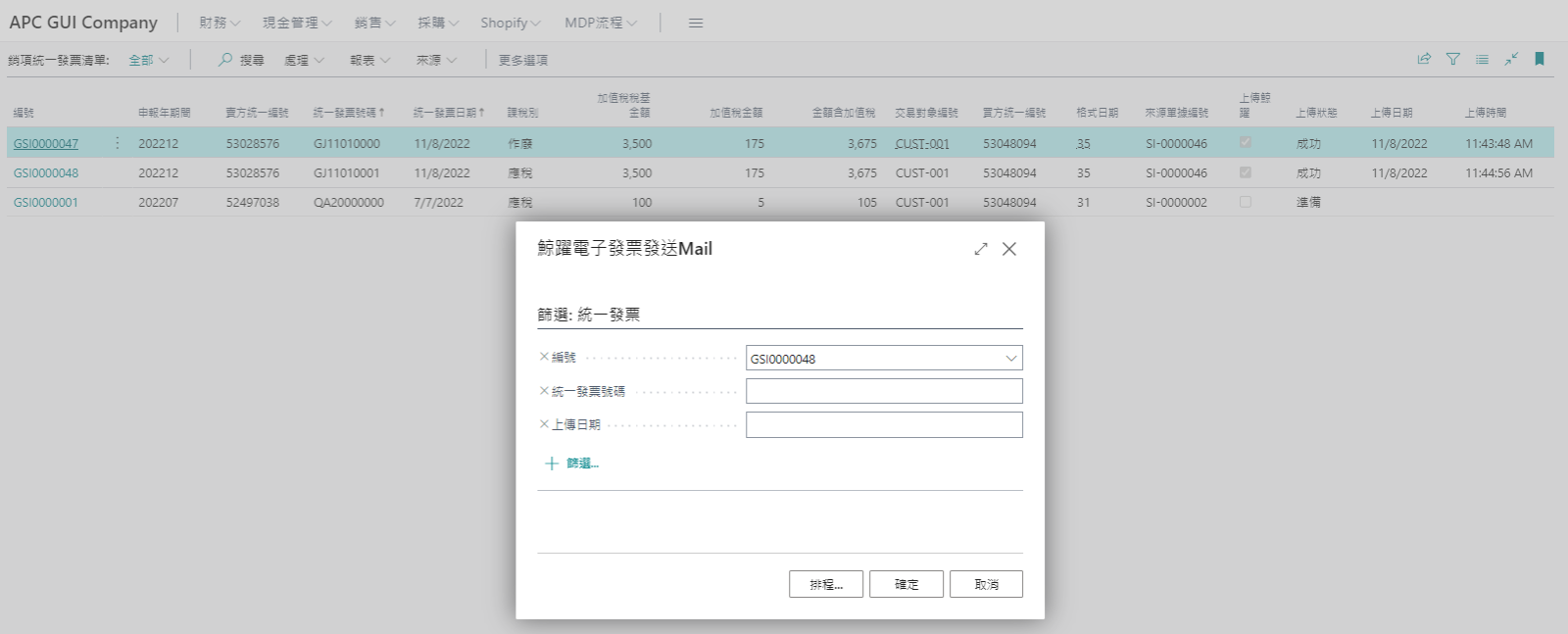The image size is (1568, 634).
Task: Select cell GJ11010000
Action: (347, 143)
